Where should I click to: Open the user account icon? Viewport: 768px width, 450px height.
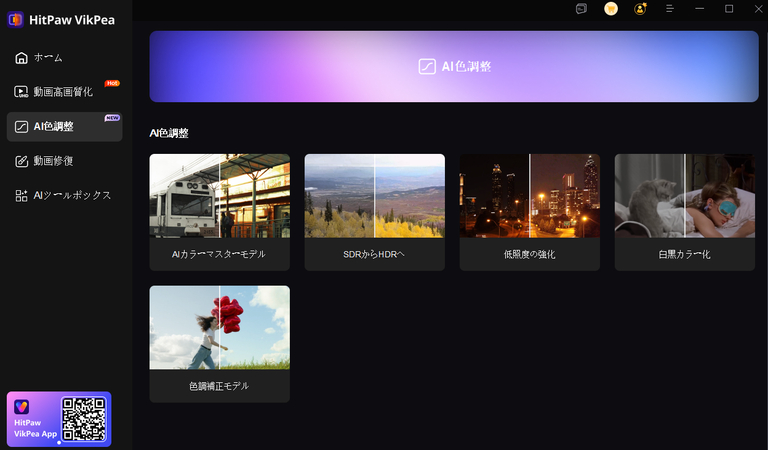tap(640, 9)
